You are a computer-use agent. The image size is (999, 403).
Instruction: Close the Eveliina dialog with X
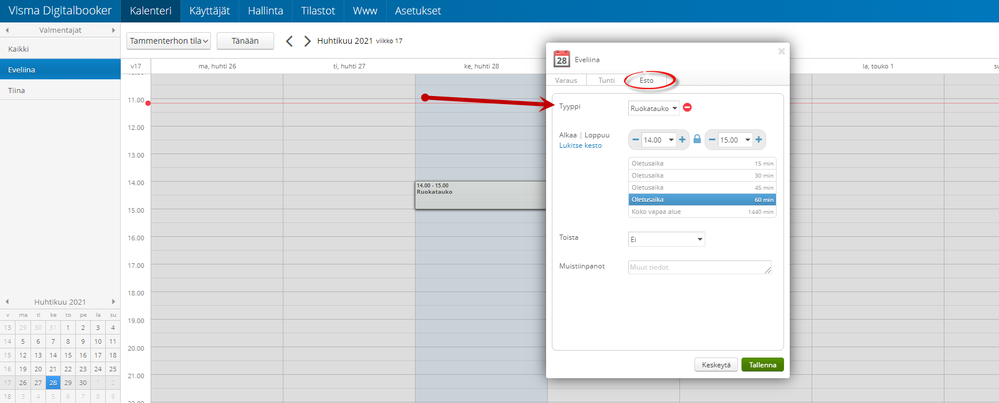pos(781,52)
